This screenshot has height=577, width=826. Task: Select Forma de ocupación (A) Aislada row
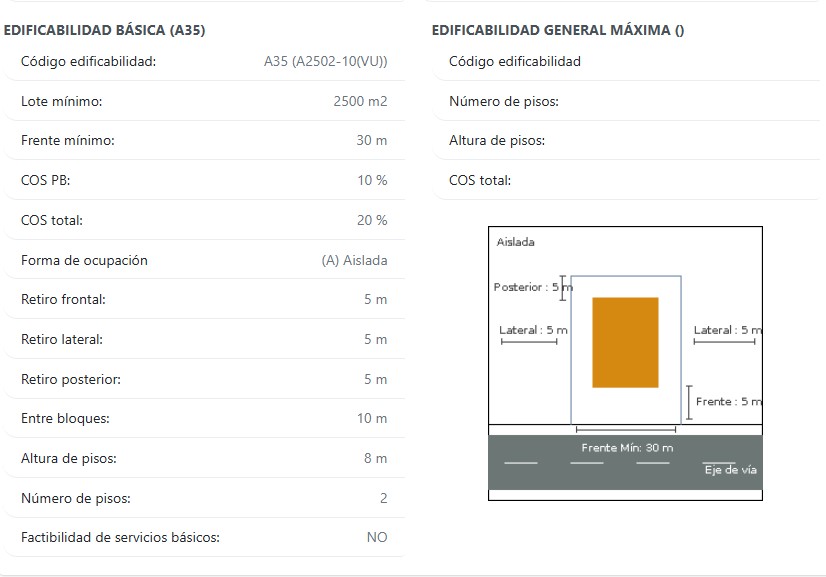point(204,260)
